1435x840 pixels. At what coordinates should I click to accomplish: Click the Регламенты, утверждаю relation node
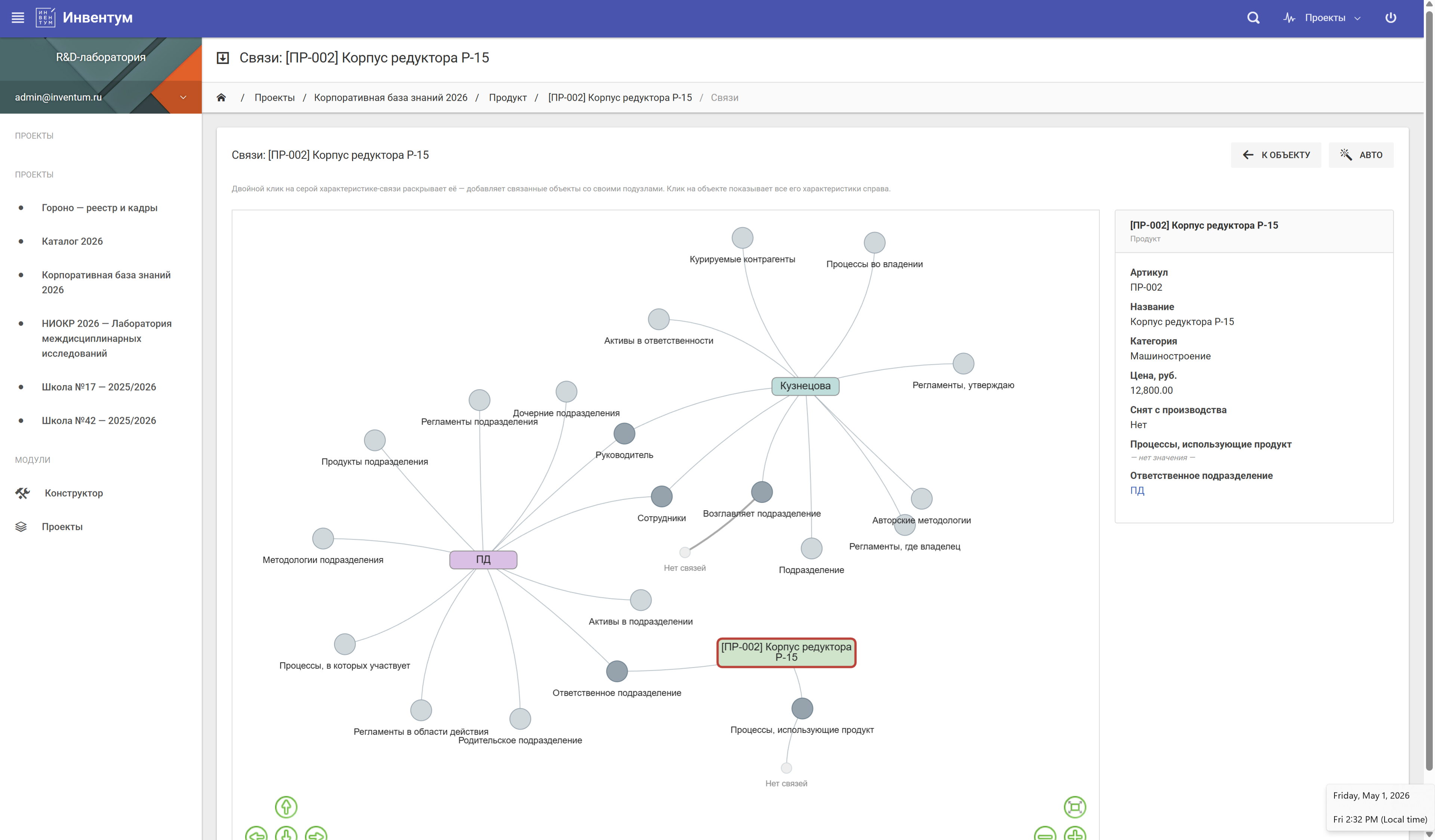[963, 364]
